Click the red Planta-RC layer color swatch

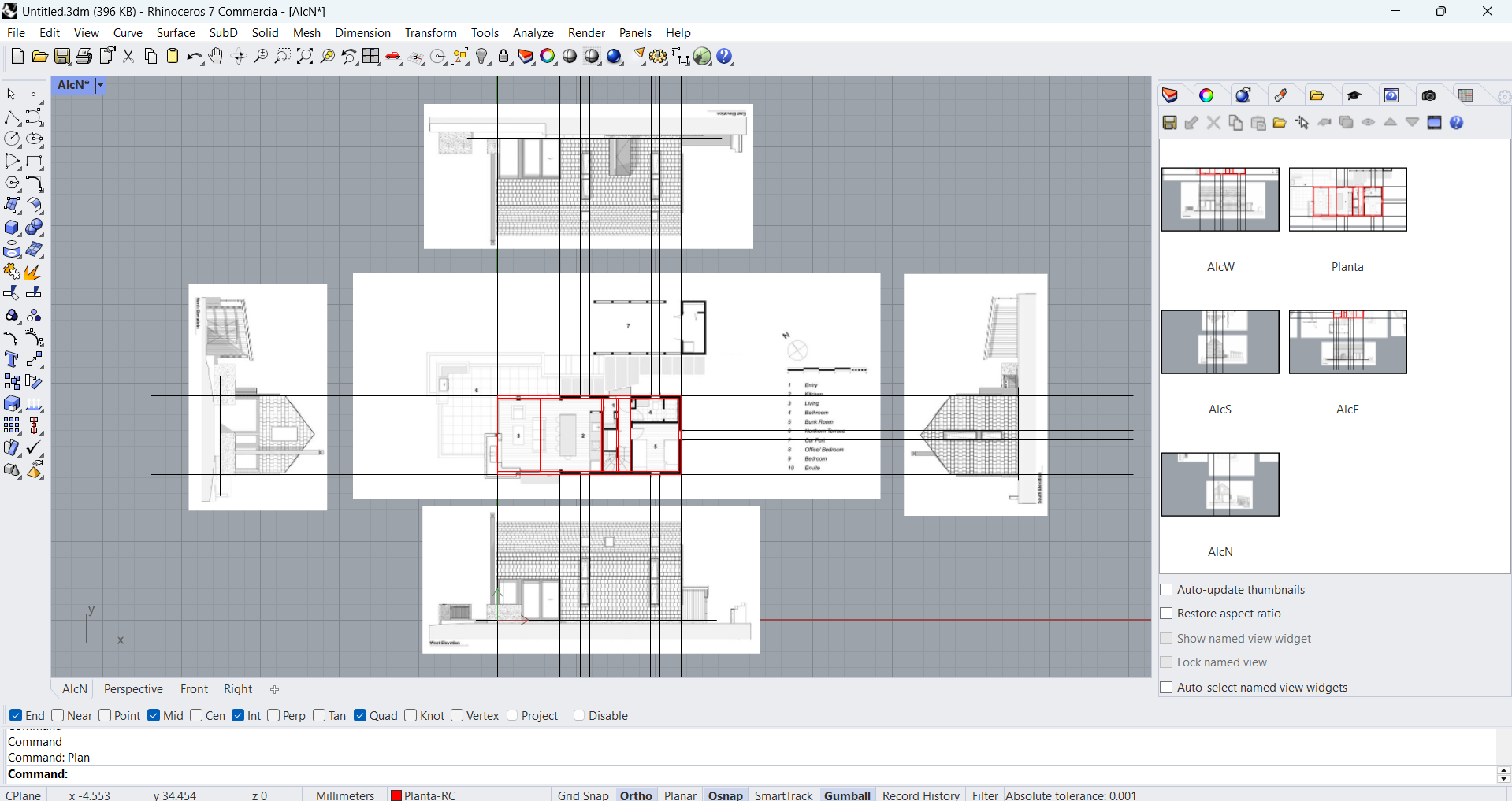[396, 795]
